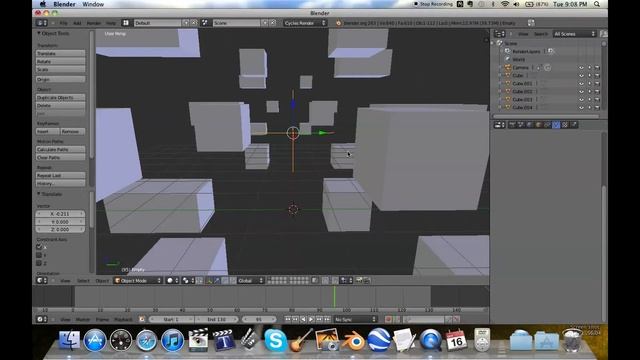Click the Repeat Last button
Screen dimensions: 640x360
(x=61, y=176)
